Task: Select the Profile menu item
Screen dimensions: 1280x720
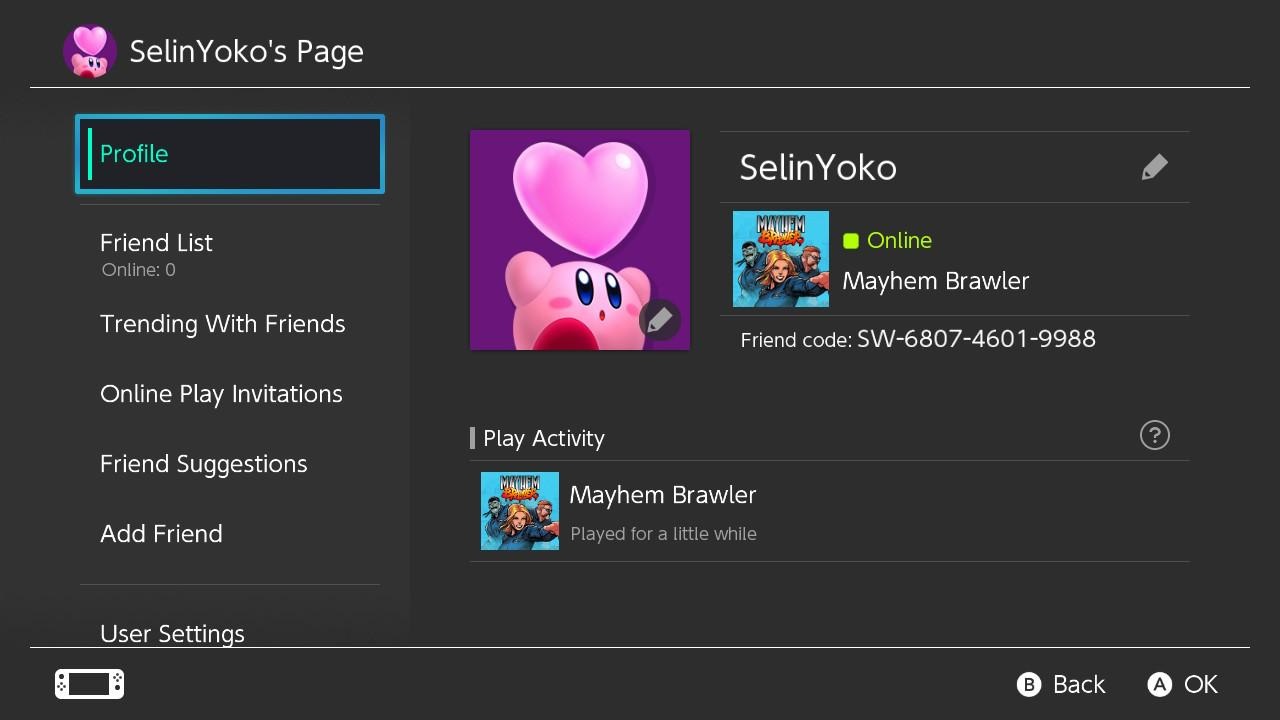Action: click(230, 154)
